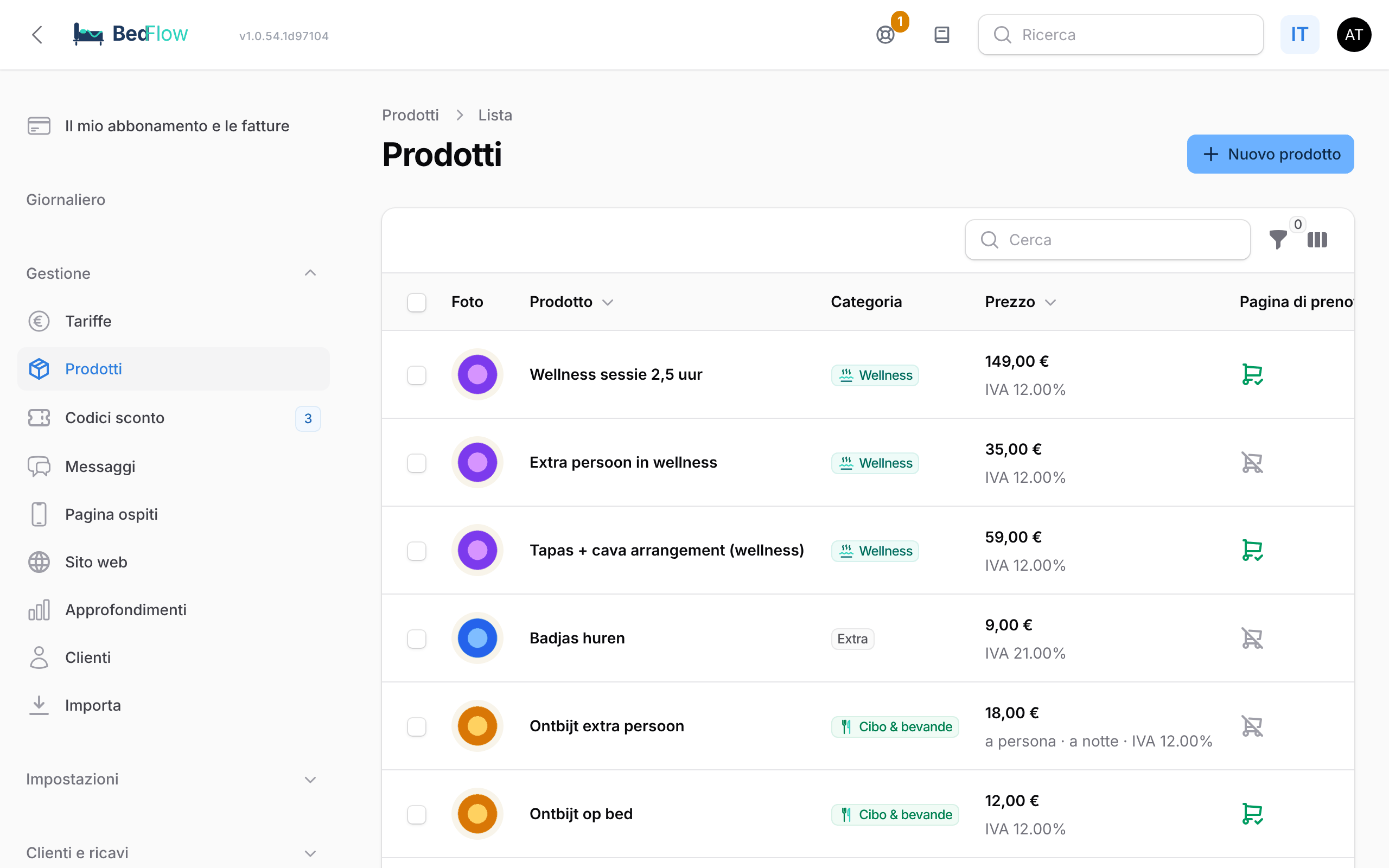This screenshot has height=868, width=1389.
Task: Open the column toggle icon
Action: 1317,239
